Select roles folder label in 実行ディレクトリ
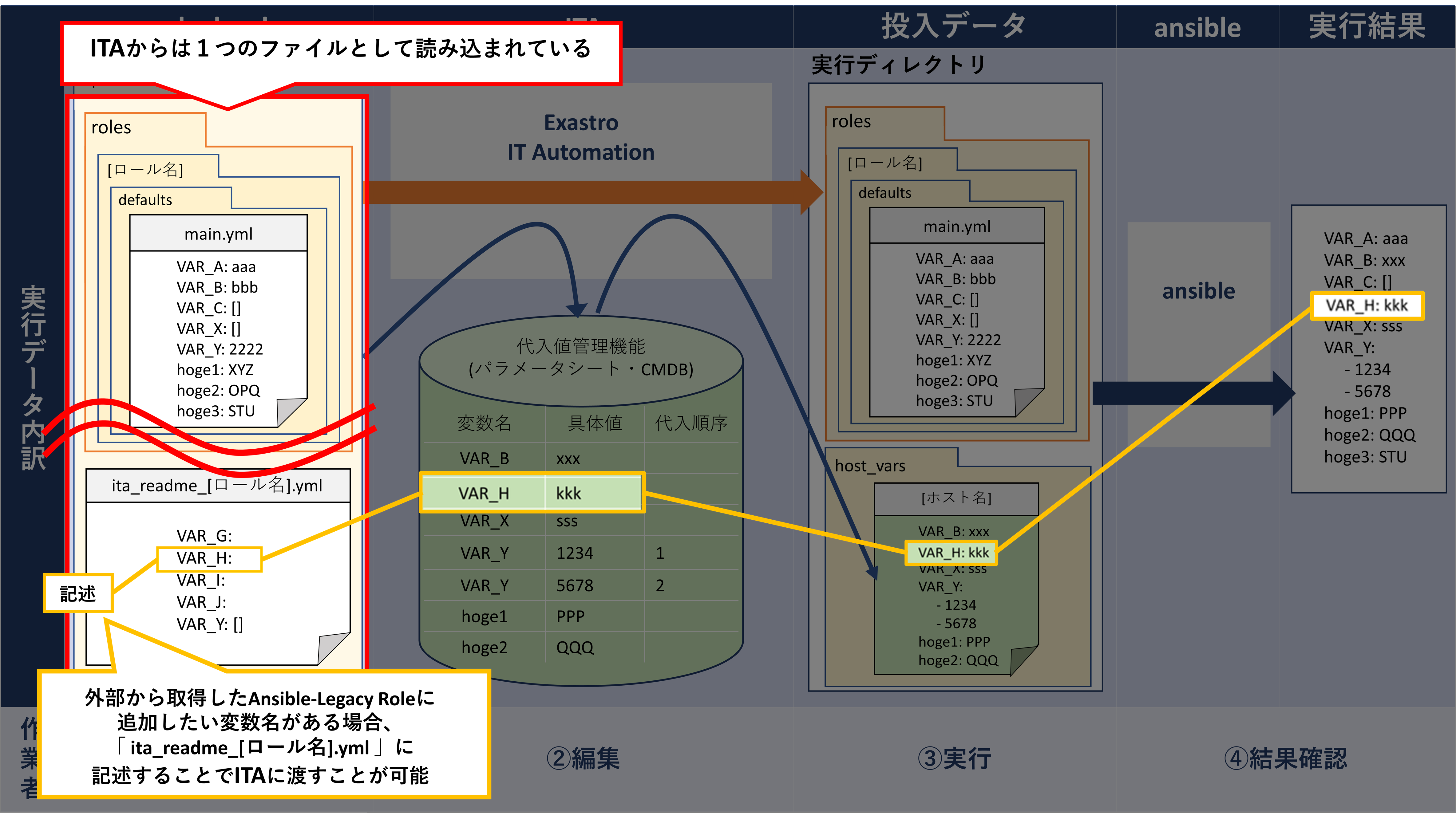The height and width of the screenshot is (819, 1456). (851, 121)
